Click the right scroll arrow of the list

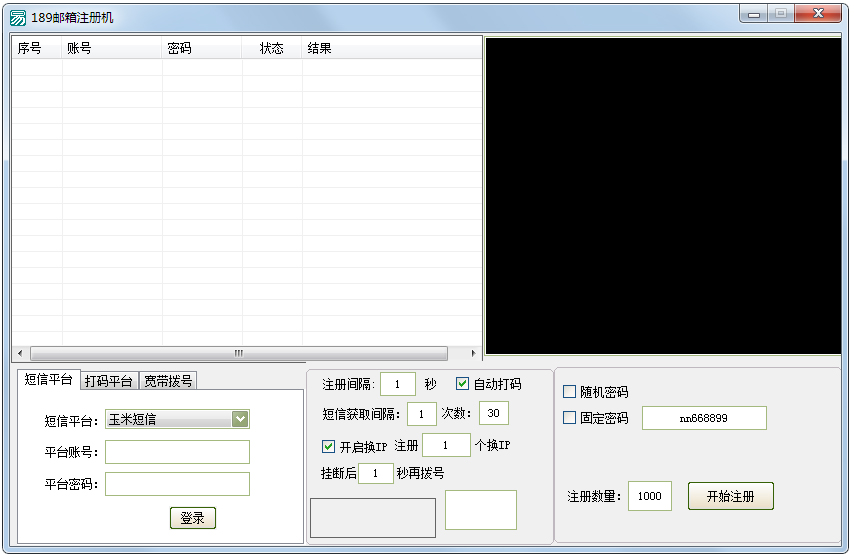click(473, 353)
